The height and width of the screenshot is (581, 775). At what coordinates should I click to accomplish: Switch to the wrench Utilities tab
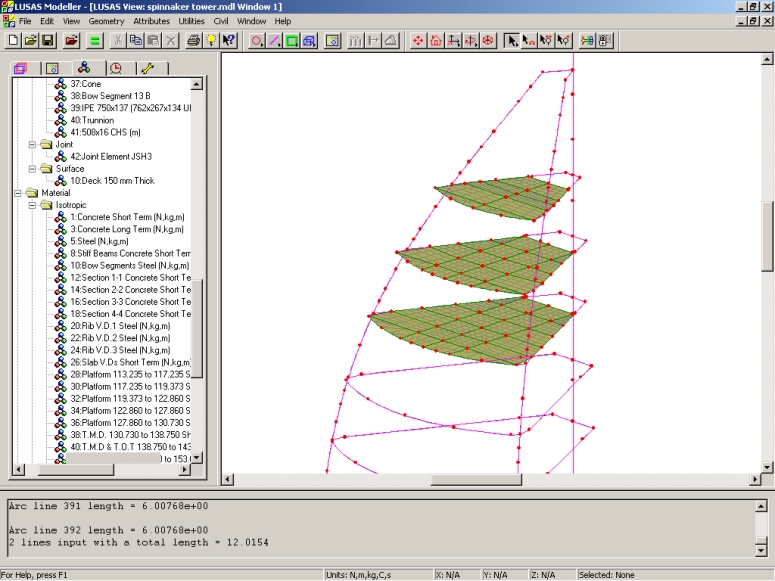[148, 69]
